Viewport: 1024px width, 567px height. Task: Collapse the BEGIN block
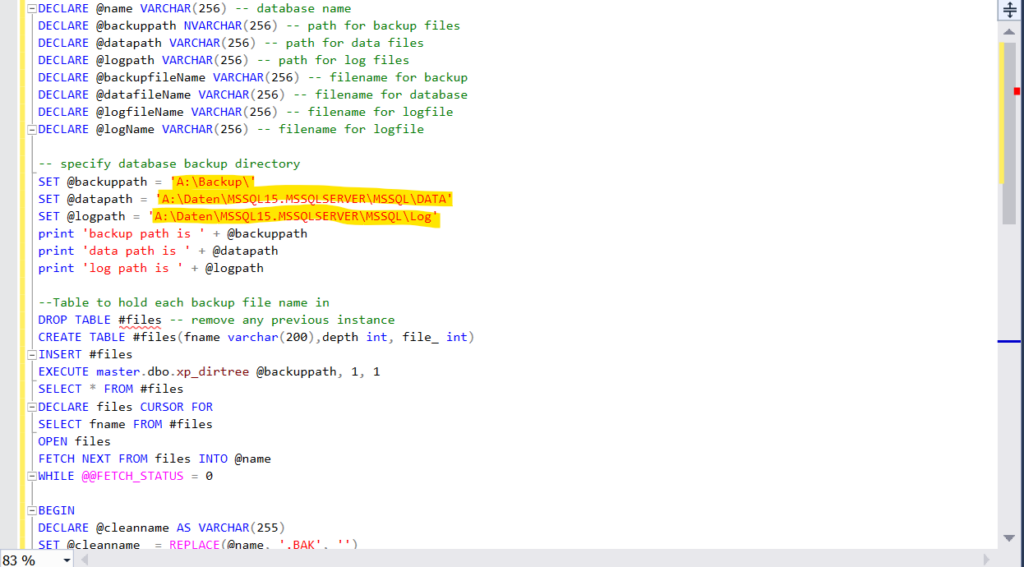pos(31,510)
